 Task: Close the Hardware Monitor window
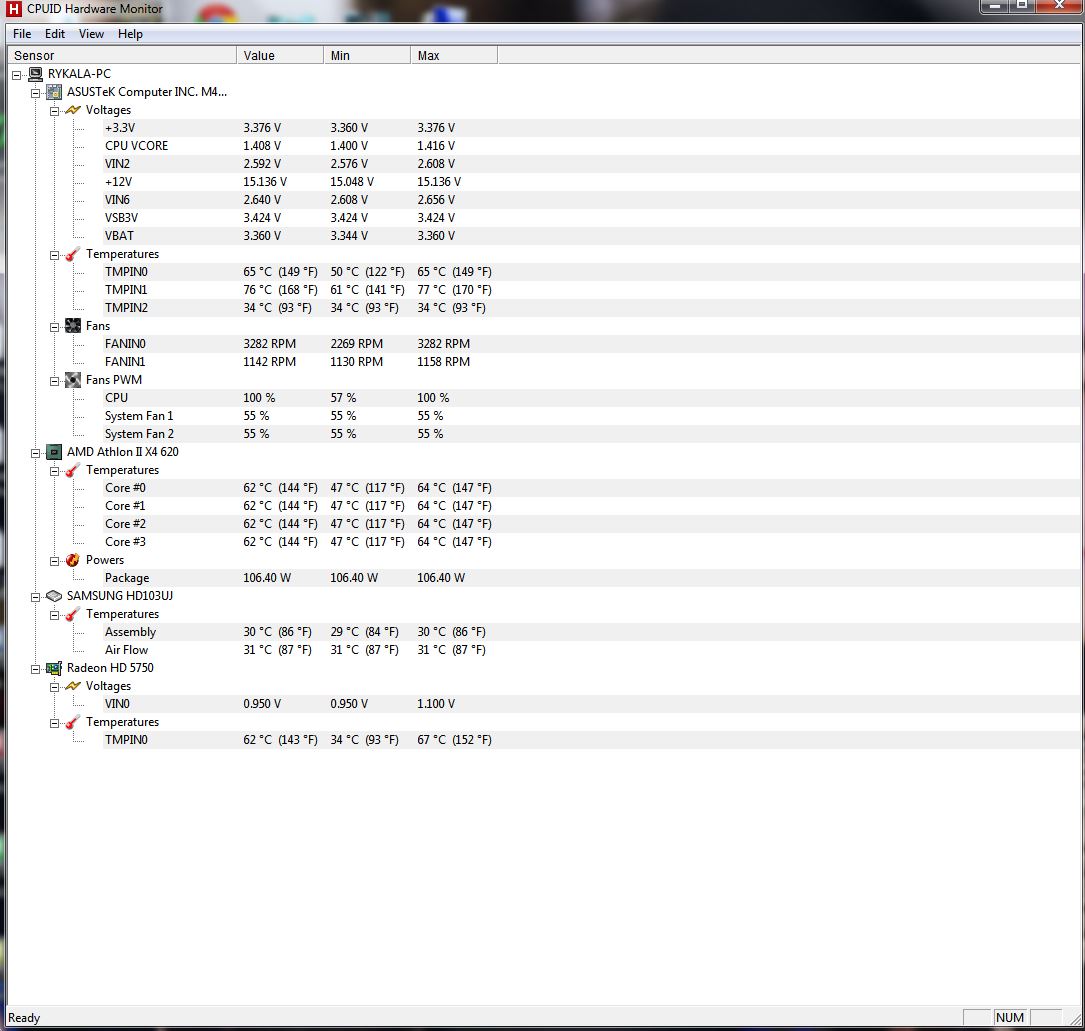[1059, 6]
